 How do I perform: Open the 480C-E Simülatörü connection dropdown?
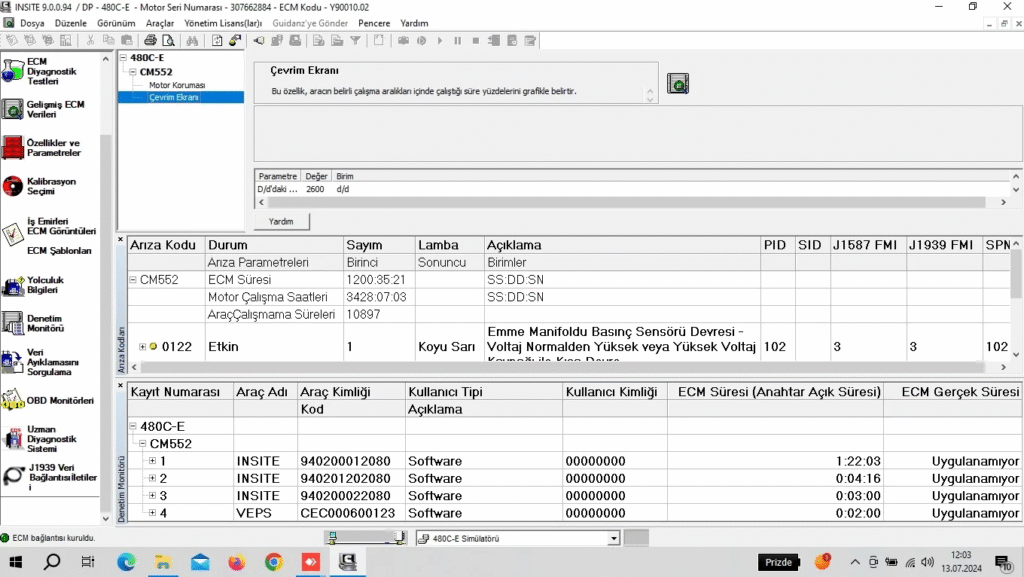click(614, 538)
